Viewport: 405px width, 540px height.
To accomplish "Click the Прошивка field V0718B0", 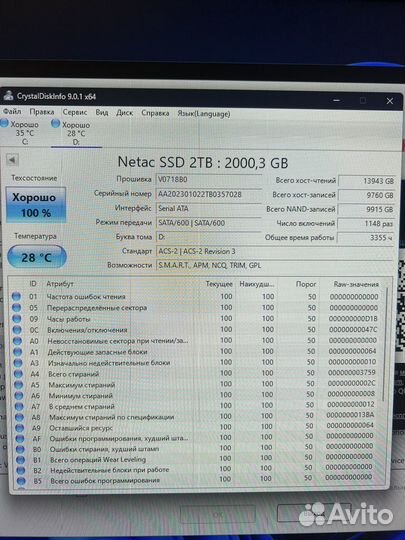I will point(209,180).
